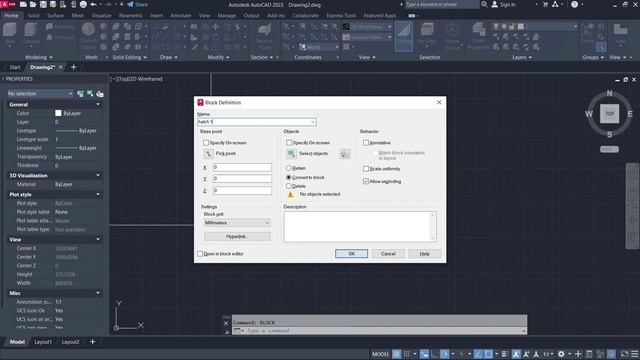
Task: Expand the Modify panel dropdown in ribbon
Action: pos(218,58)
